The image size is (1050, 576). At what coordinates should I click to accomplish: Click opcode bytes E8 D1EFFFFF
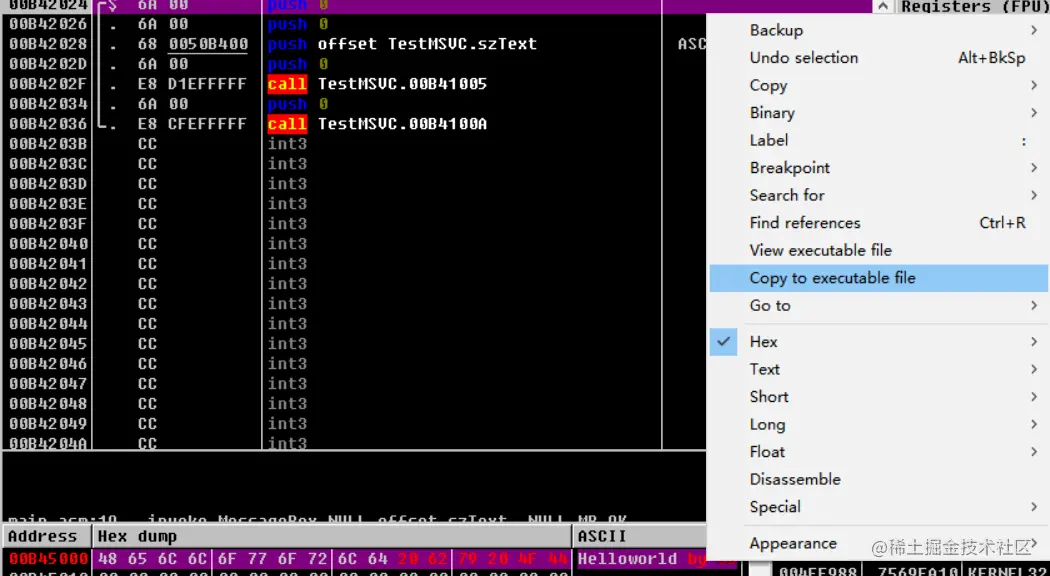pos(192,84)
